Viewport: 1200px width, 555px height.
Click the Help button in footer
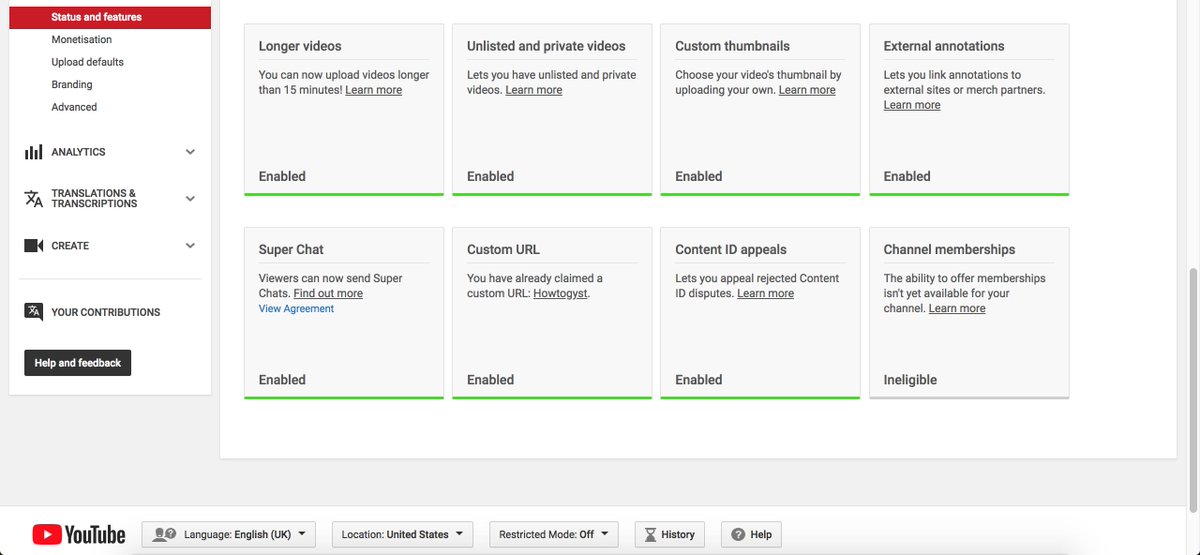[x=751, y=534]
